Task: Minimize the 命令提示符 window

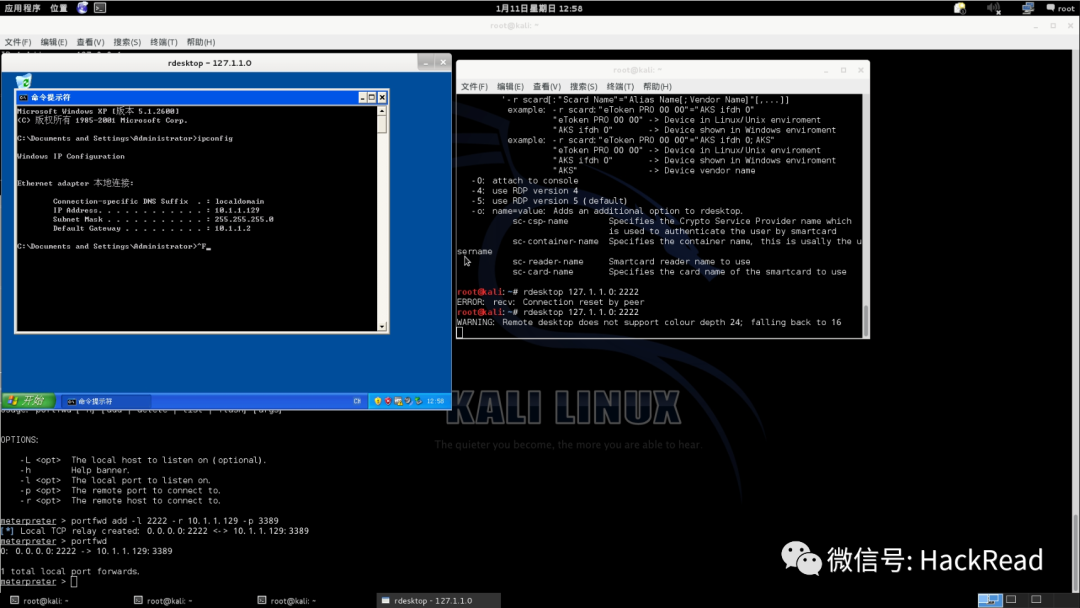Action: [x=362, y=98]
